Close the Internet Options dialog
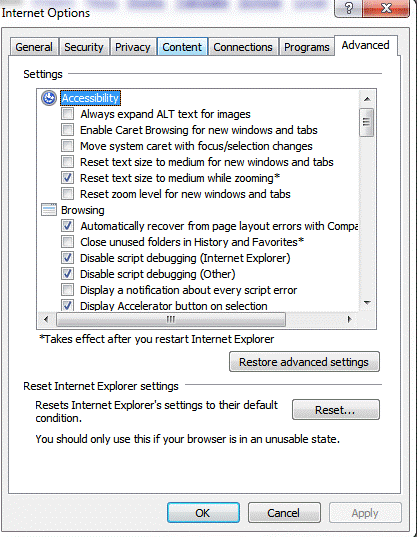The height and width of the screenshot is (537, 417). [386, 8]
